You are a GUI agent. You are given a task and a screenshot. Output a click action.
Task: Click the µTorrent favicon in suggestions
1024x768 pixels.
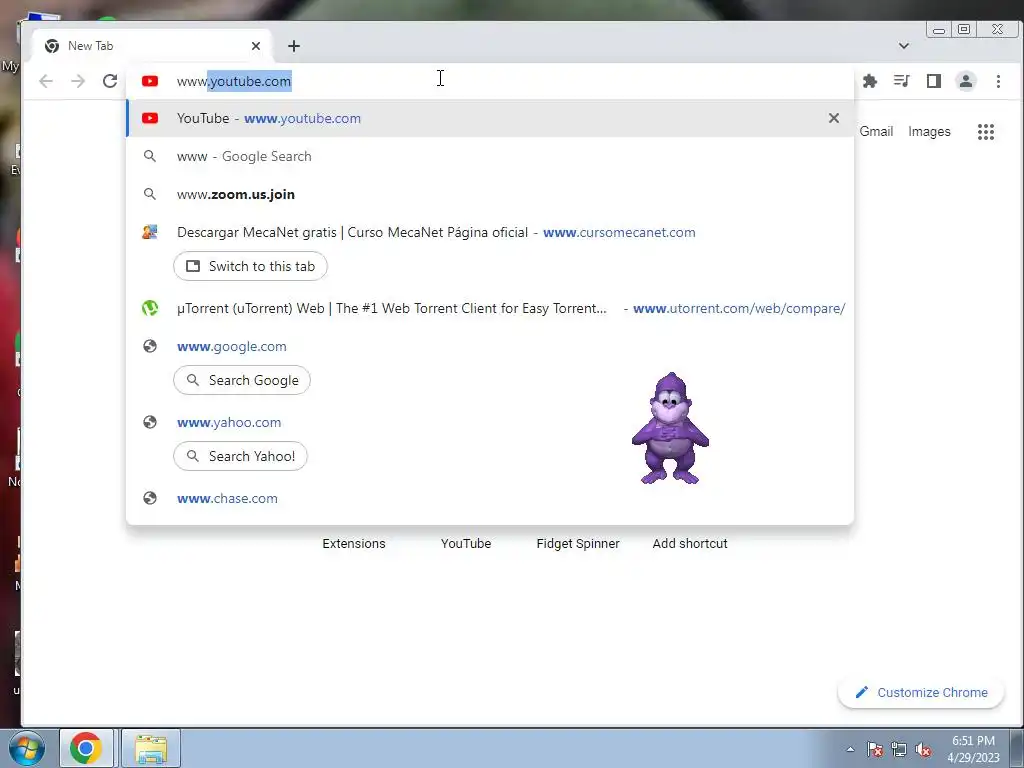[150, 308]
